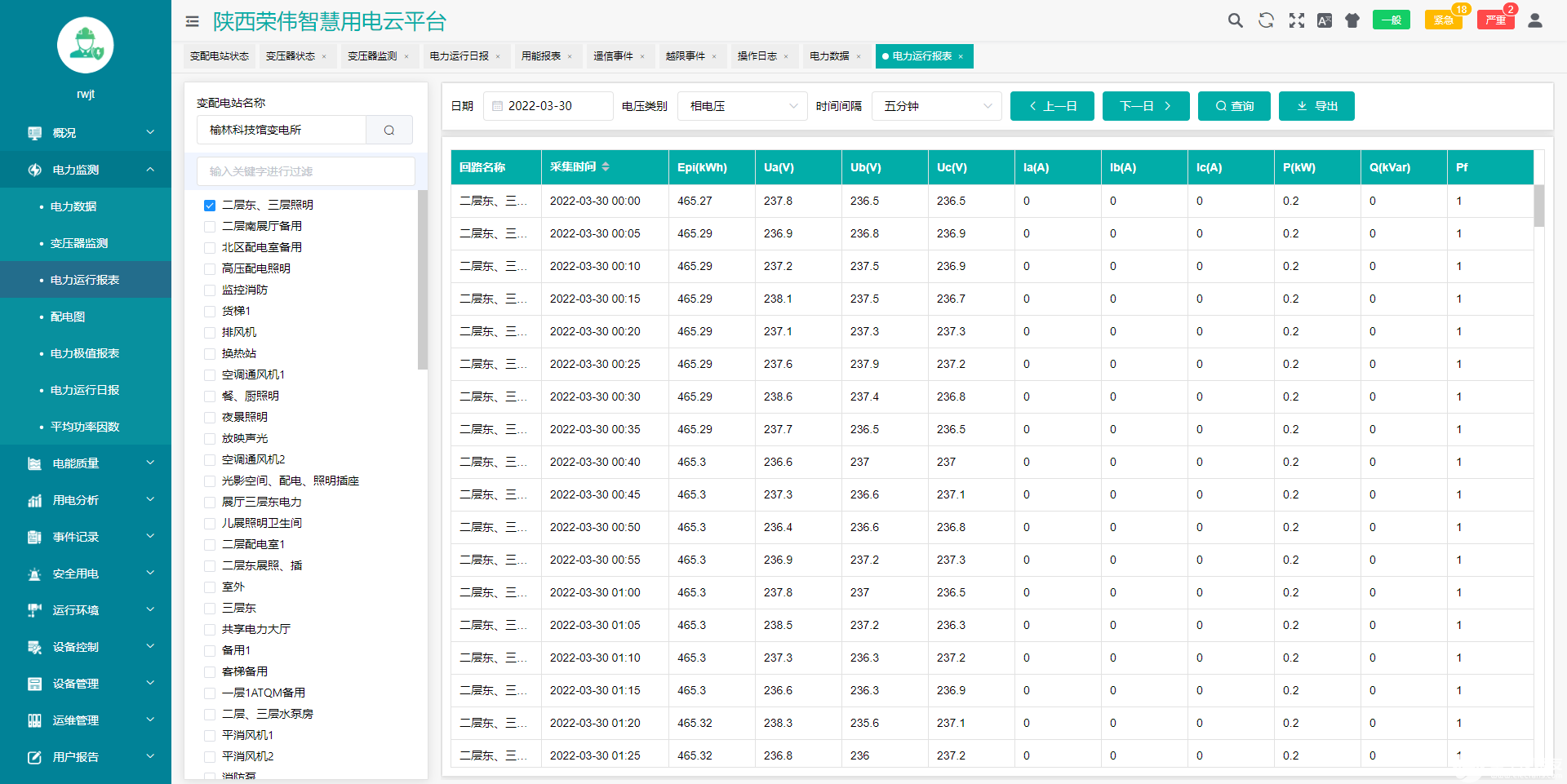The image size is (1567, 784).
Task: Open the 时间间隔 五分钟 dropdown
Action: tap(937, 106)
